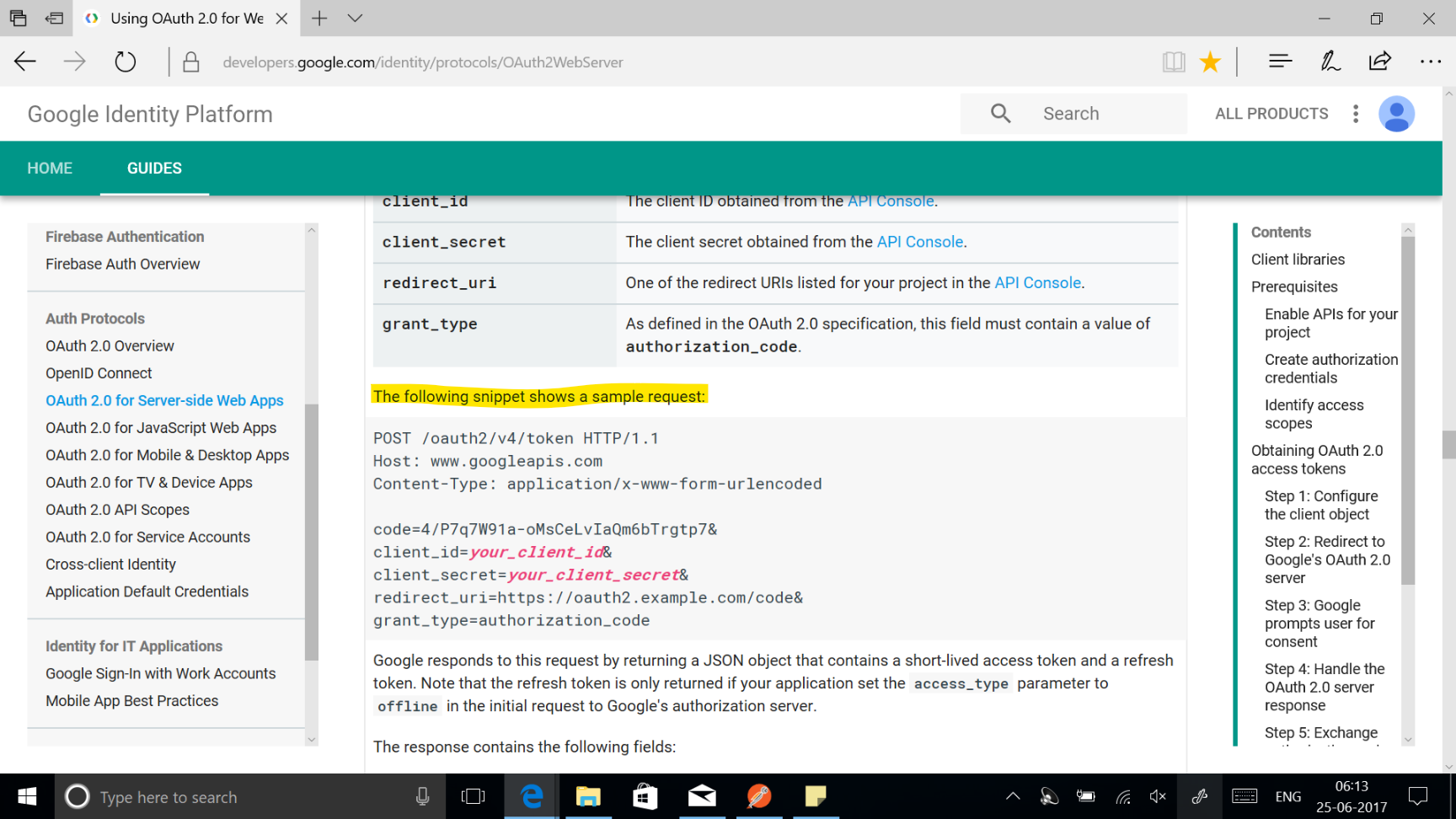Viewport: 1456px width, 819px height.
Task: Open a new tab with the plus icon
Action: [x=319, y=18]
